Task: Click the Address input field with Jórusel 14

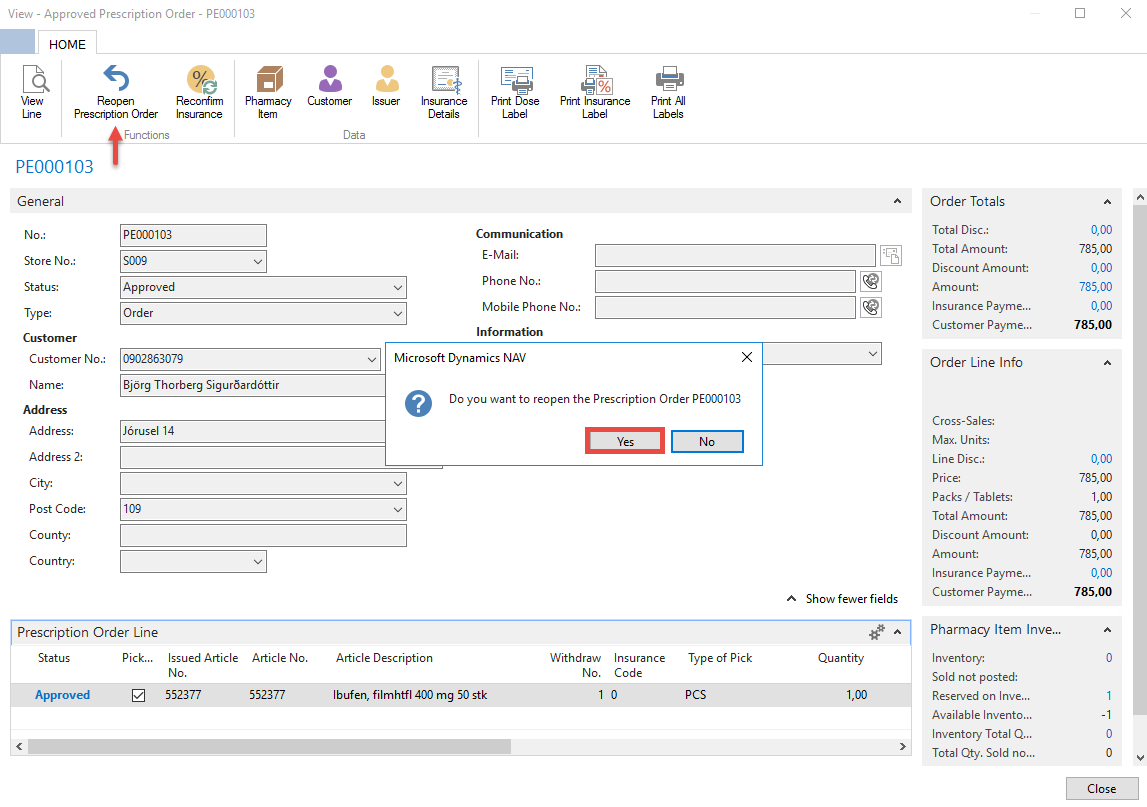Action: coord(250,432)
